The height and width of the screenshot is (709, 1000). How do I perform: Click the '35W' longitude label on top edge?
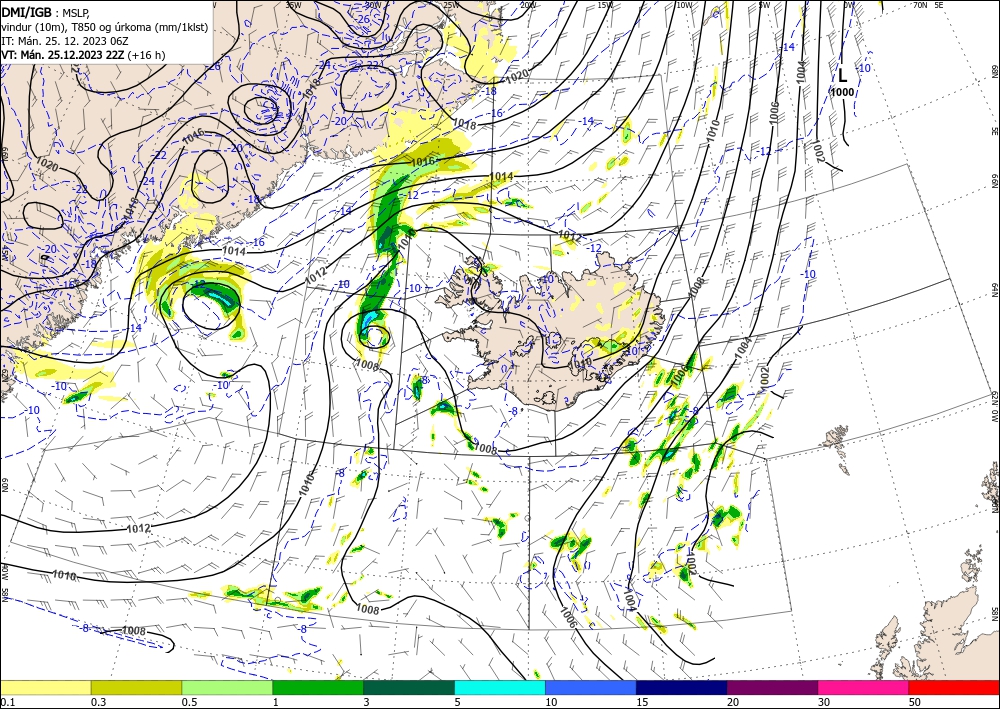pyautogui.click(x=293, y=4)
